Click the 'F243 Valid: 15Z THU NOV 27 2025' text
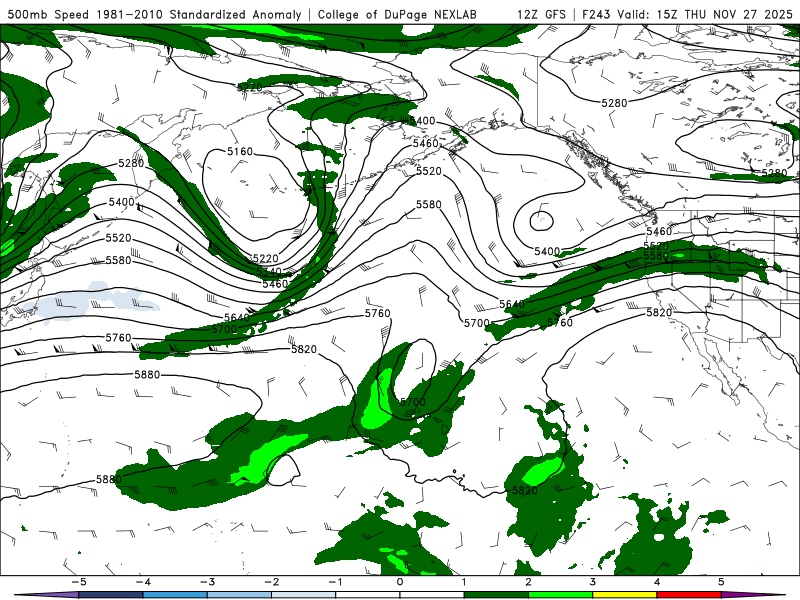This screenshot has height=600, width=800. [x=687, y=14]
